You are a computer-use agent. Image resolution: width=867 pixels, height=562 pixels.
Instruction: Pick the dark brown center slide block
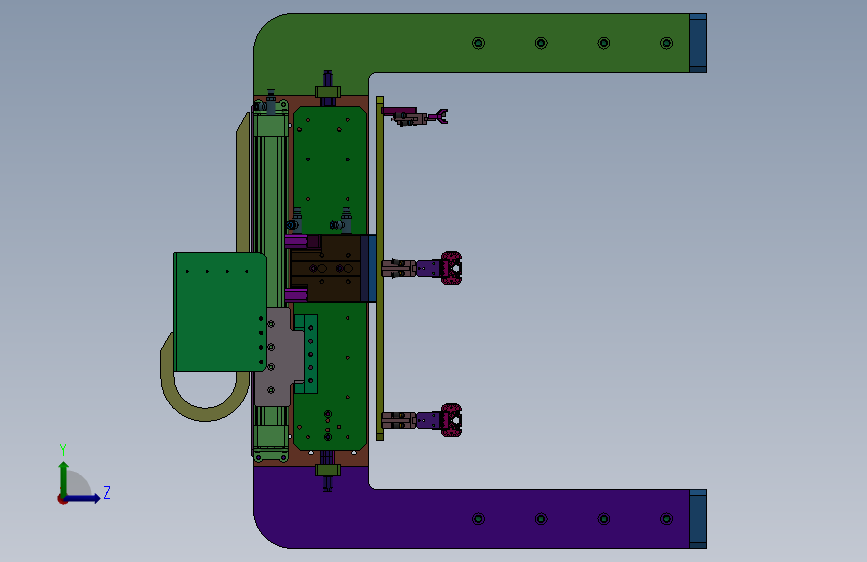click(326, 268)
